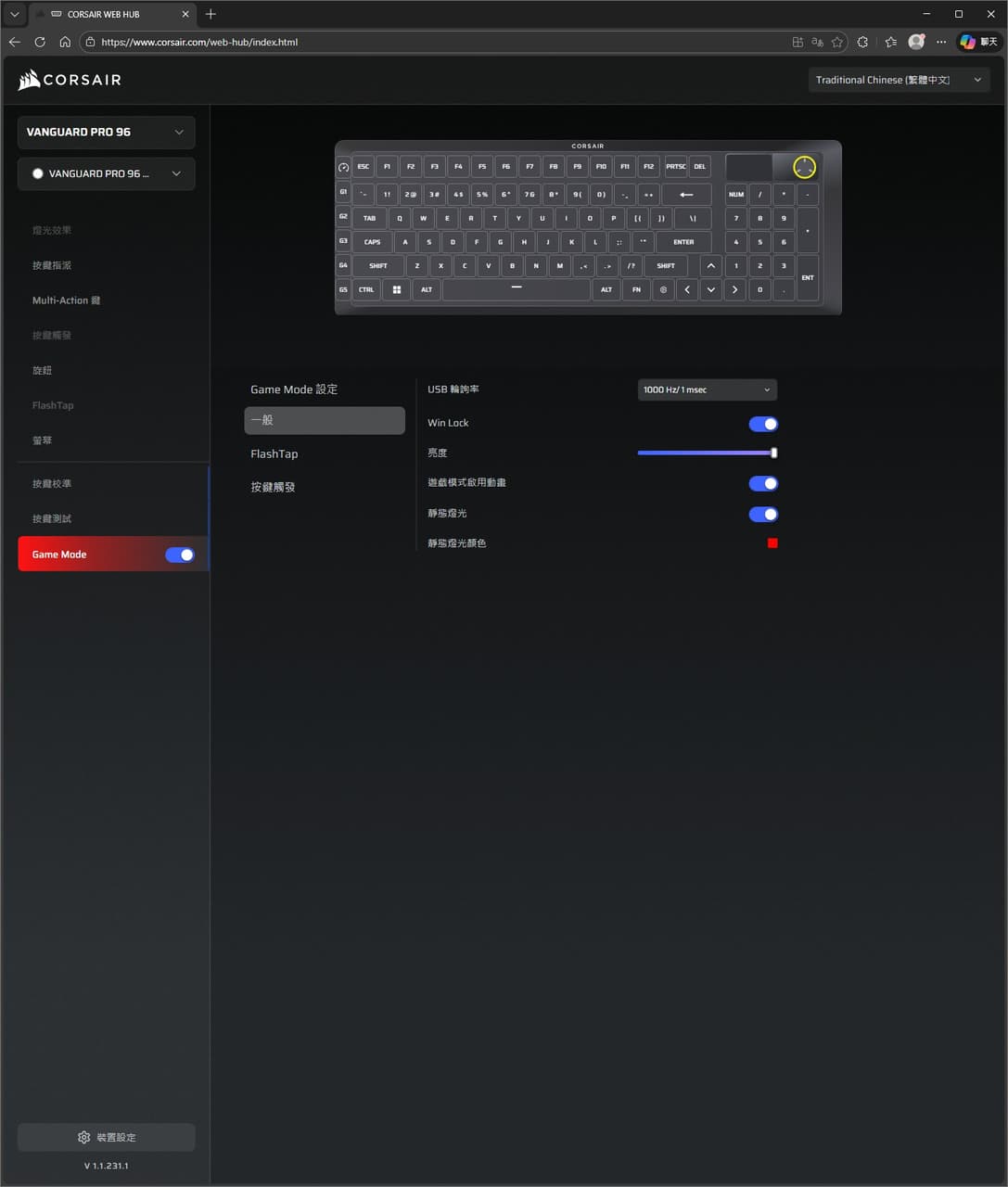Open 按鍵測試 in the sidebar
The height and width of the screenshot is (1187, 1008).
pyautogui.click(x=52, y=518)
